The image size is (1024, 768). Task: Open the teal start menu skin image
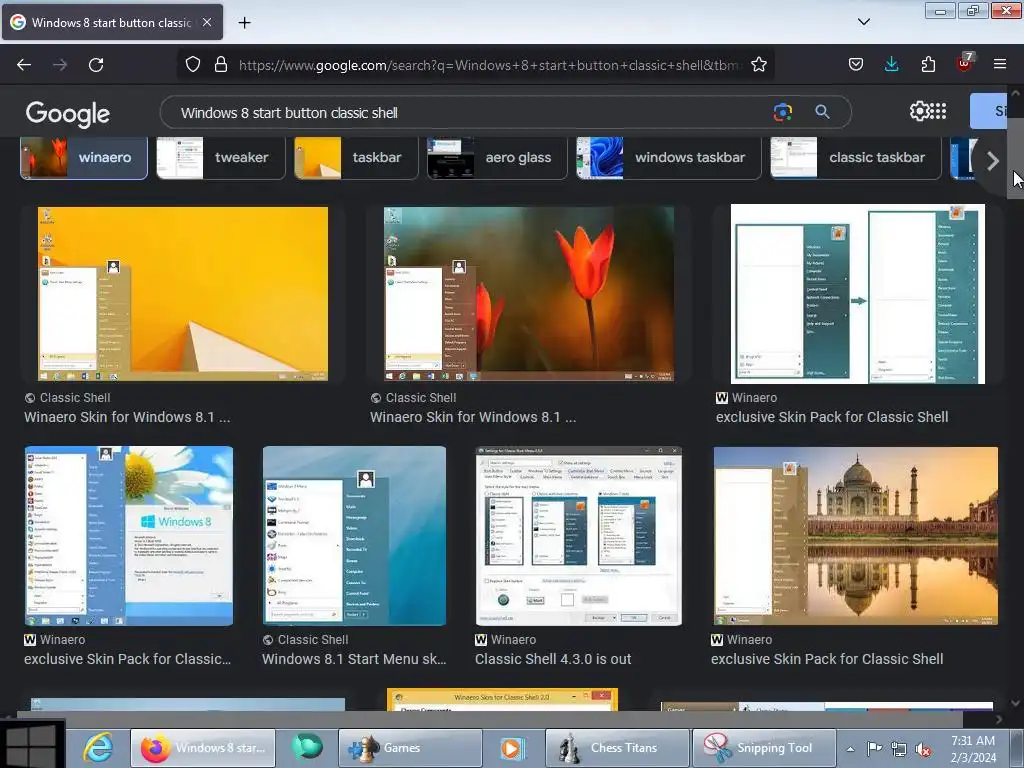[x=857, y=294]
